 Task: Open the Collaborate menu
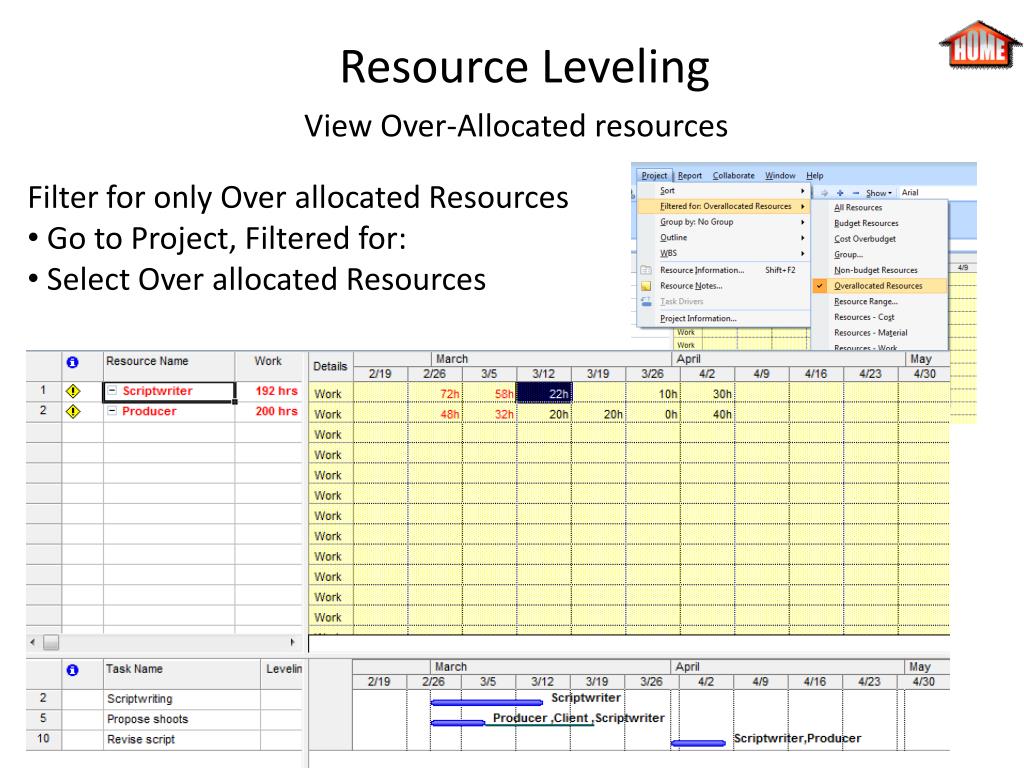[x=733, y=175]
